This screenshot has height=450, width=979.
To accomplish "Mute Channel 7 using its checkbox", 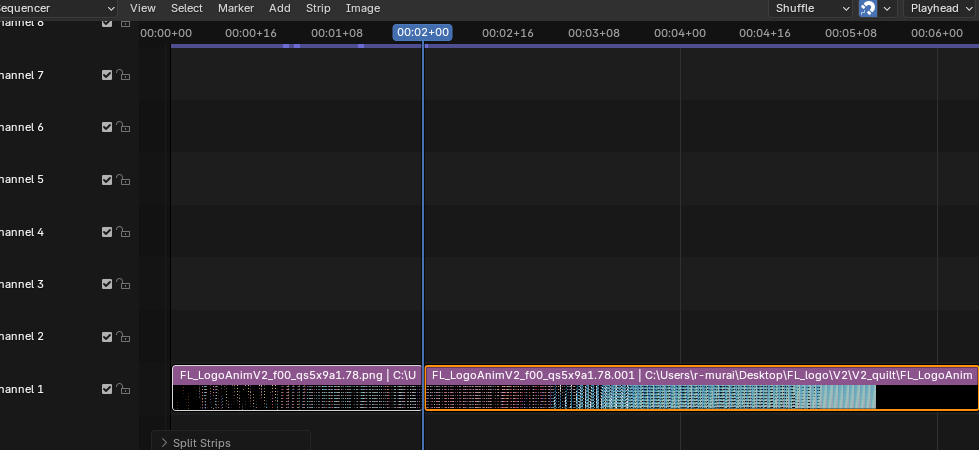I will coord(107,75).
